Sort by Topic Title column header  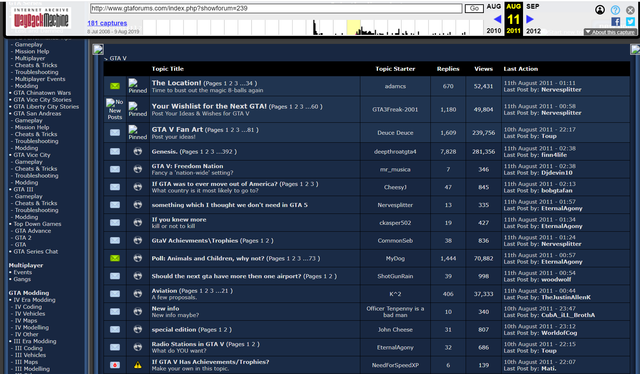coord(168,69)
